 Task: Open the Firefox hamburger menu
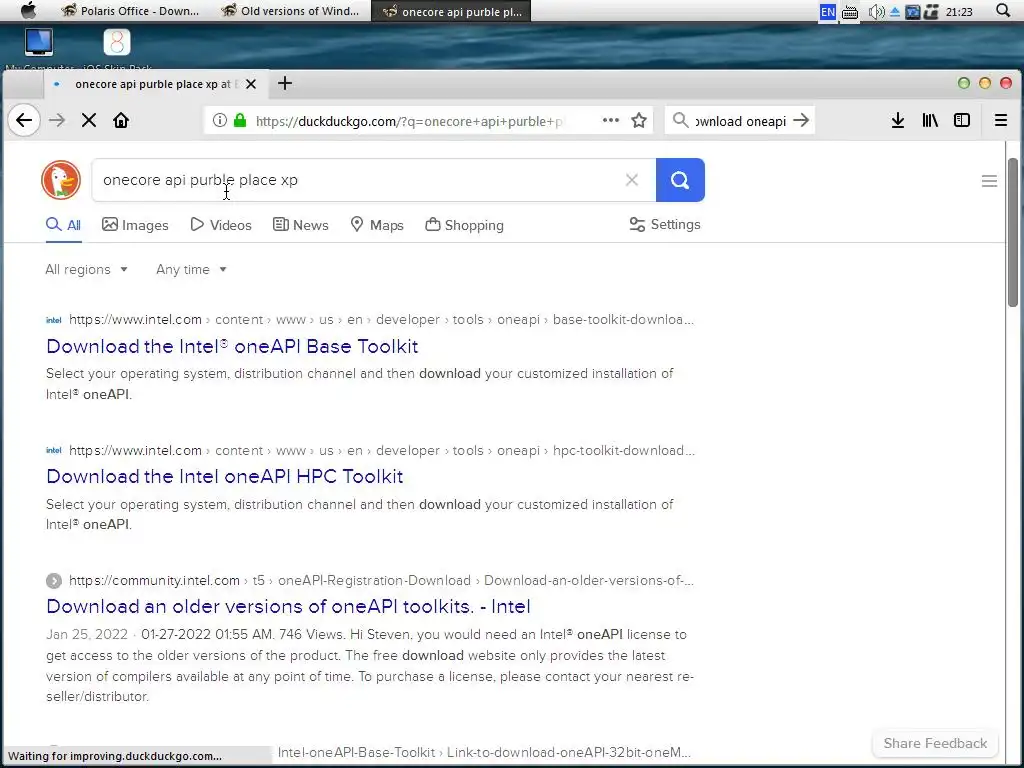[x=1000, y=120]
